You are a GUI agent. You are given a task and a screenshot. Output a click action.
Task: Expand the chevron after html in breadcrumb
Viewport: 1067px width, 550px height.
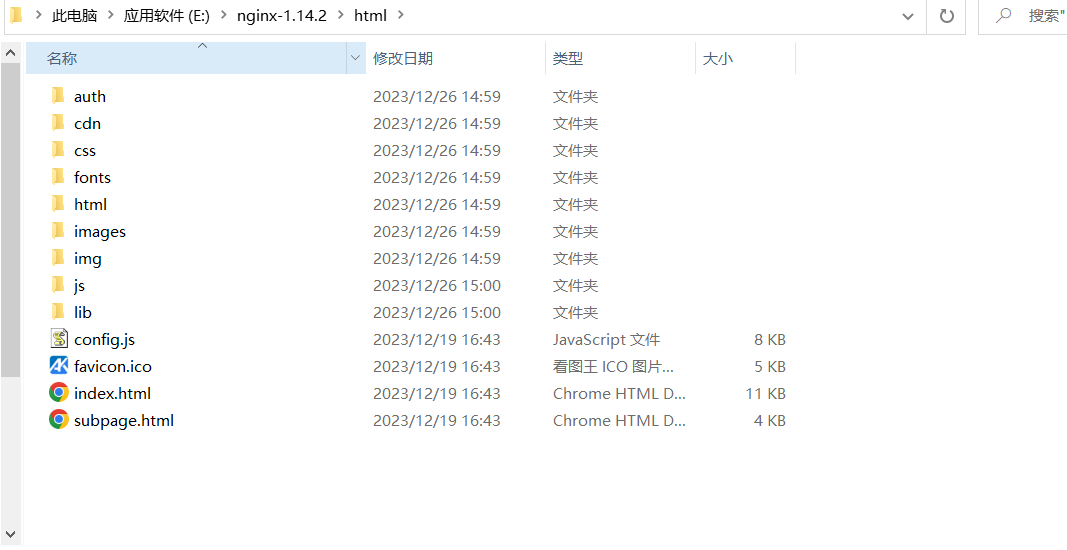click(400, 16)
